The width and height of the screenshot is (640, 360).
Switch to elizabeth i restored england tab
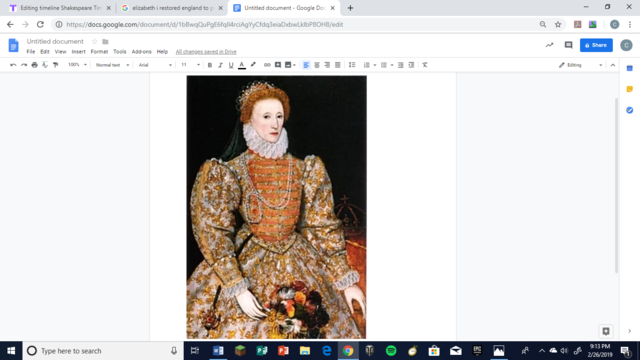(x=172, y=8)
